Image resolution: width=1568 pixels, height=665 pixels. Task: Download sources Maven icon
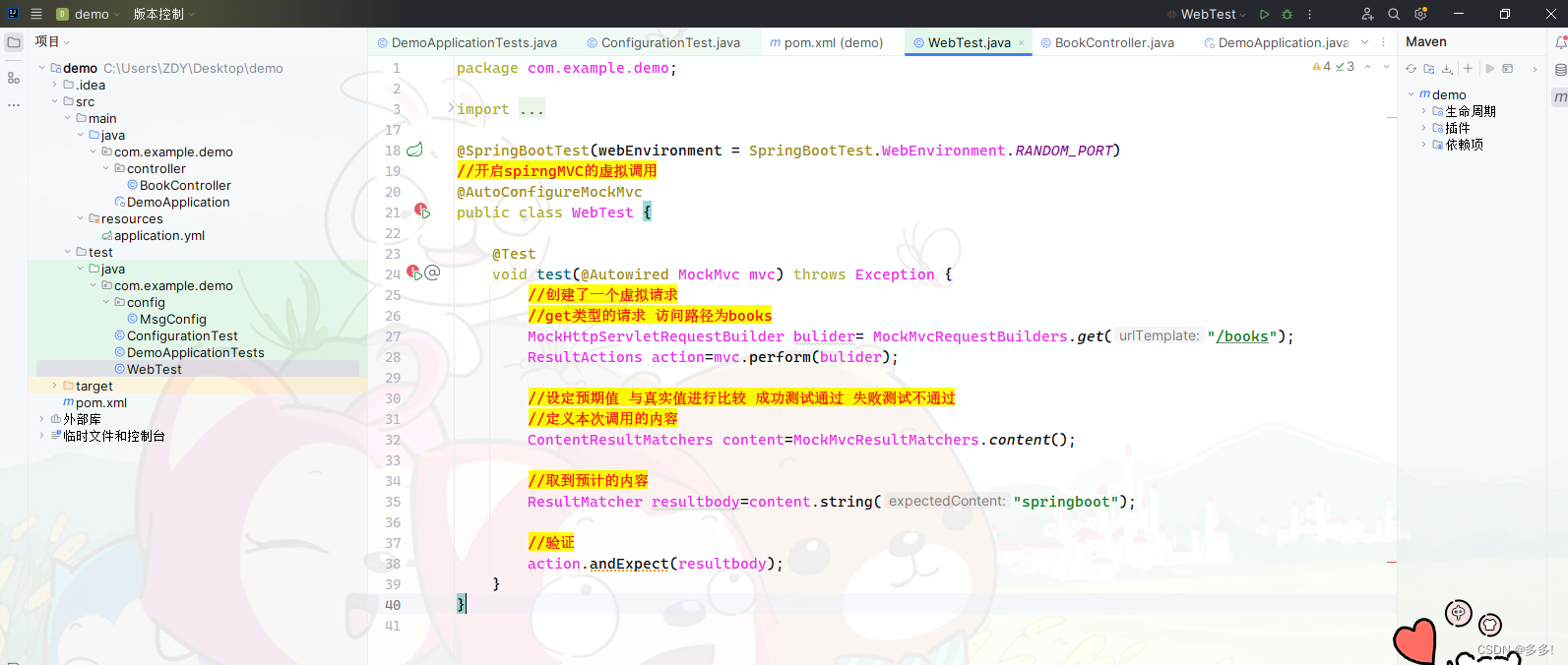pyautogui.click(x=1447, y=69)
